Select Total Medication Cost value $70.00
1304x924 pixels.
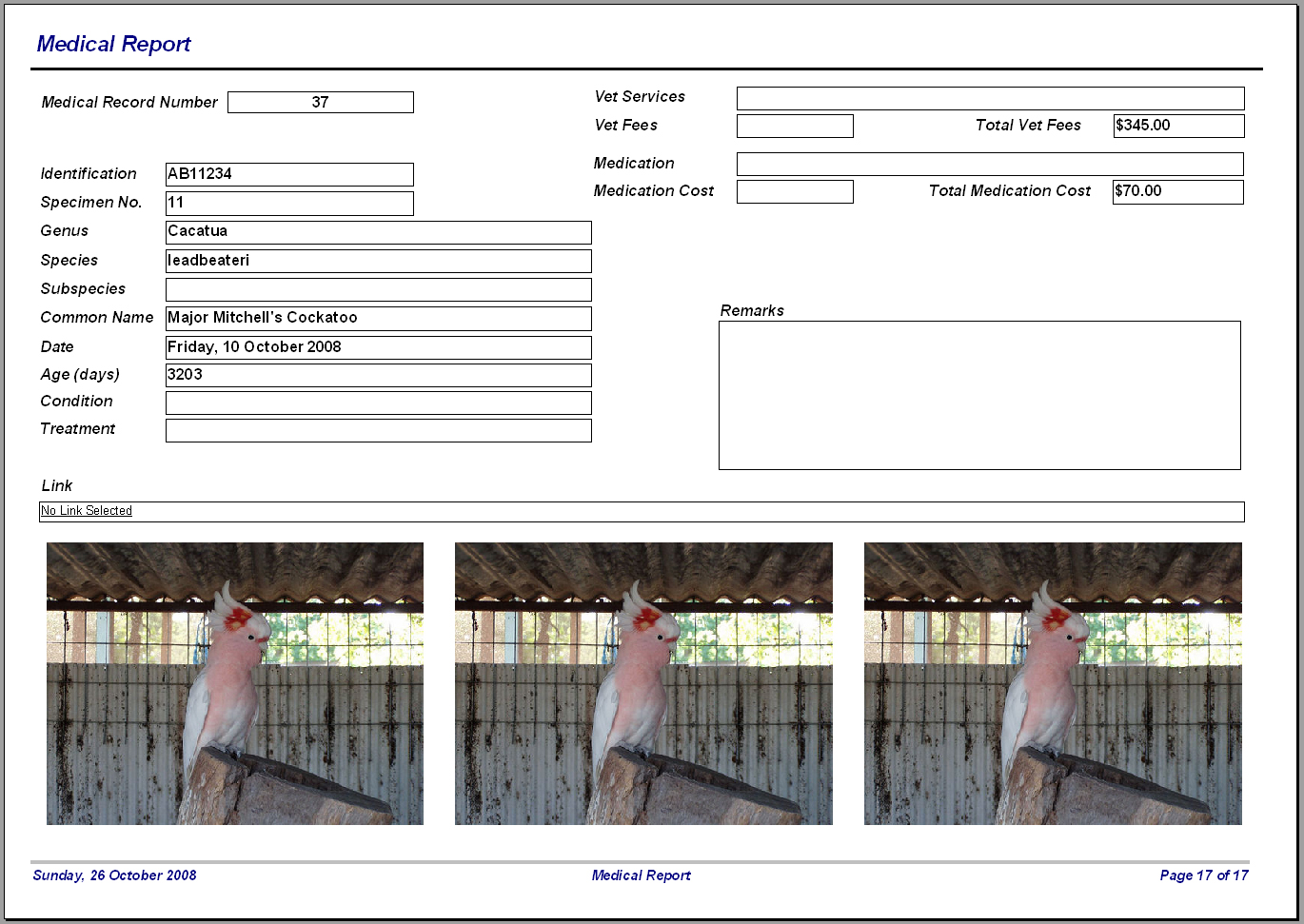pyautogui.click(x=1178, y=191)
